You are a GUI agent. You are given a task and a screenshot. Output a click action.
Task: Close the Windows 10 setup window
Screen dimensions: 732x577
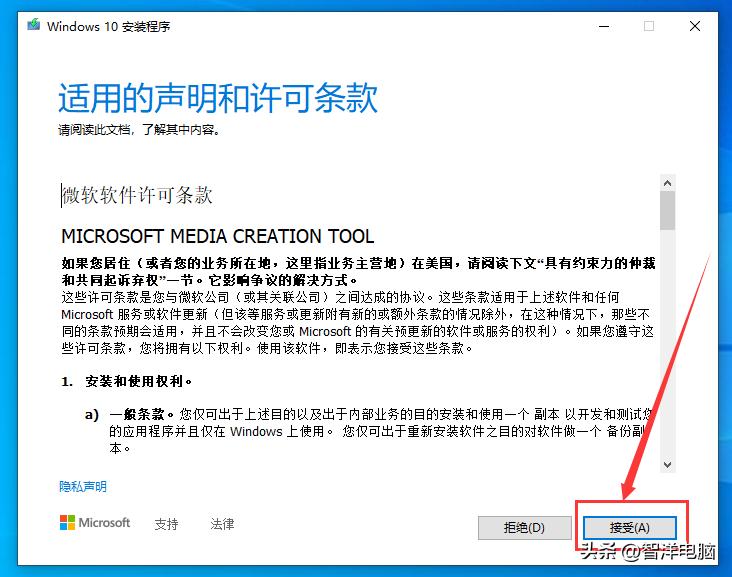(x=695, y=26)
